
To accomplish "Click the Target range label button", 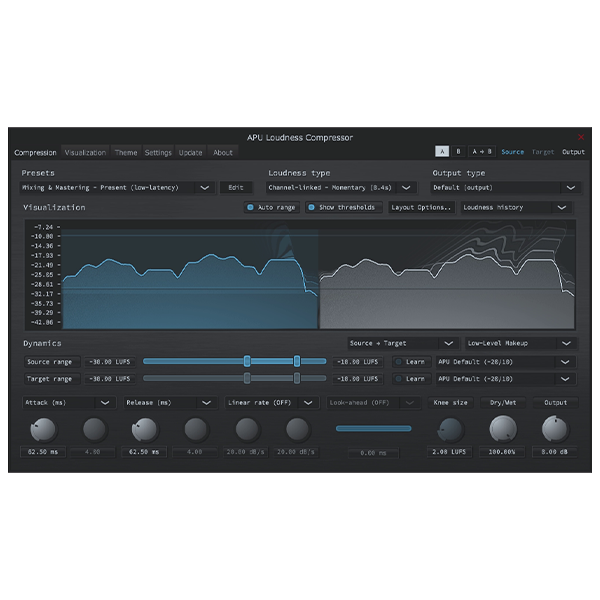I will pyautogui.click(x=52, y=379).
